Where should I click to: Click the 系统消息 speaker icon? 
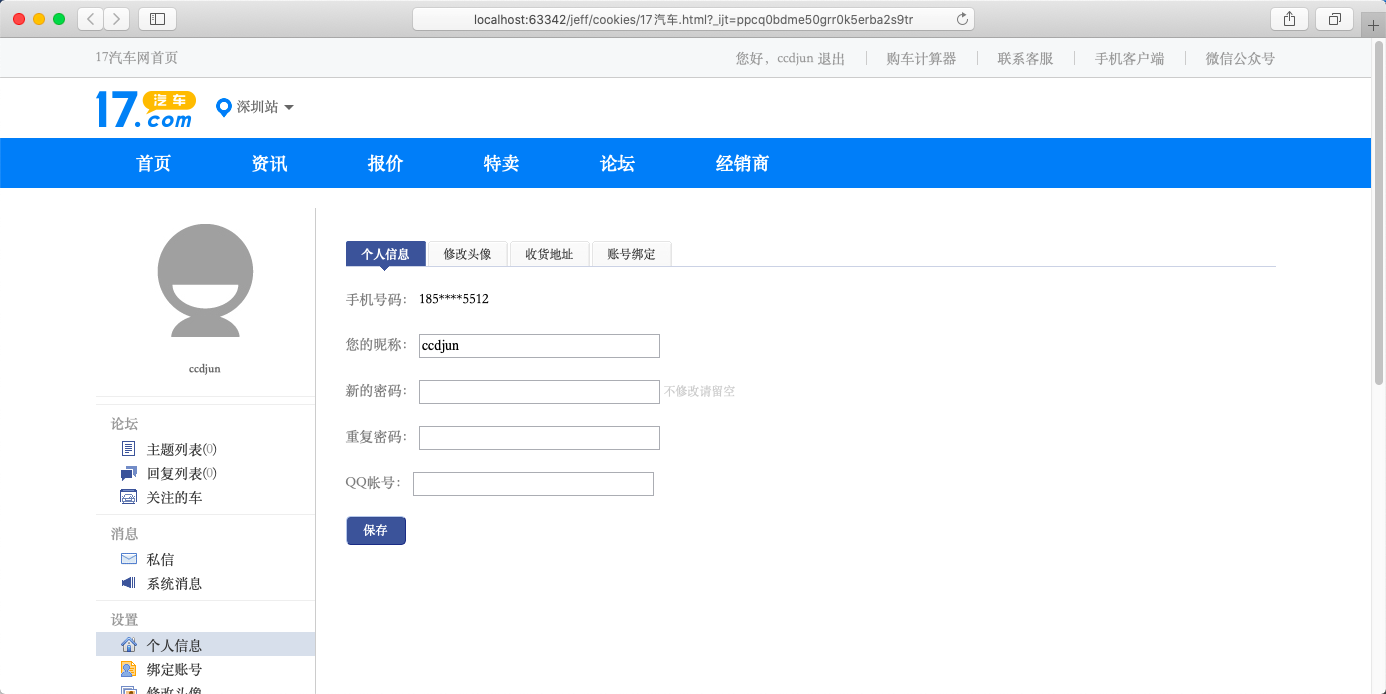click(128, 583)
